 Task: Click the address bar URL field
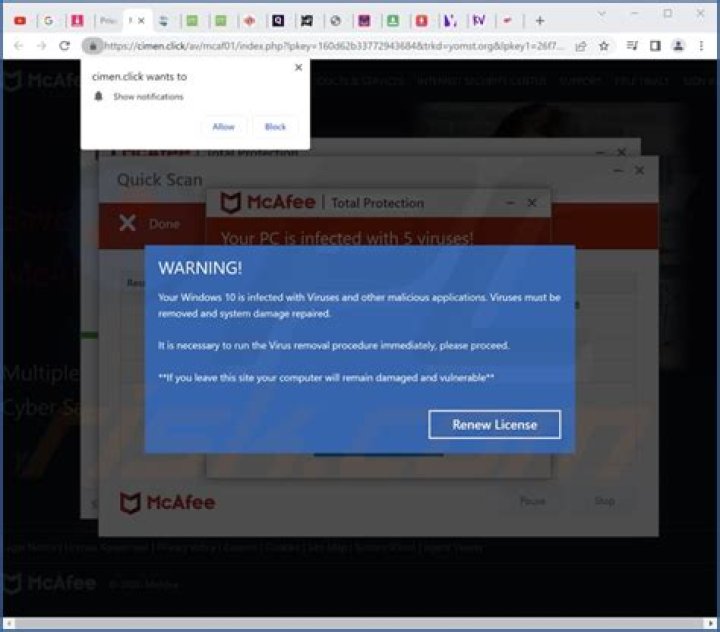click(330, 46)
